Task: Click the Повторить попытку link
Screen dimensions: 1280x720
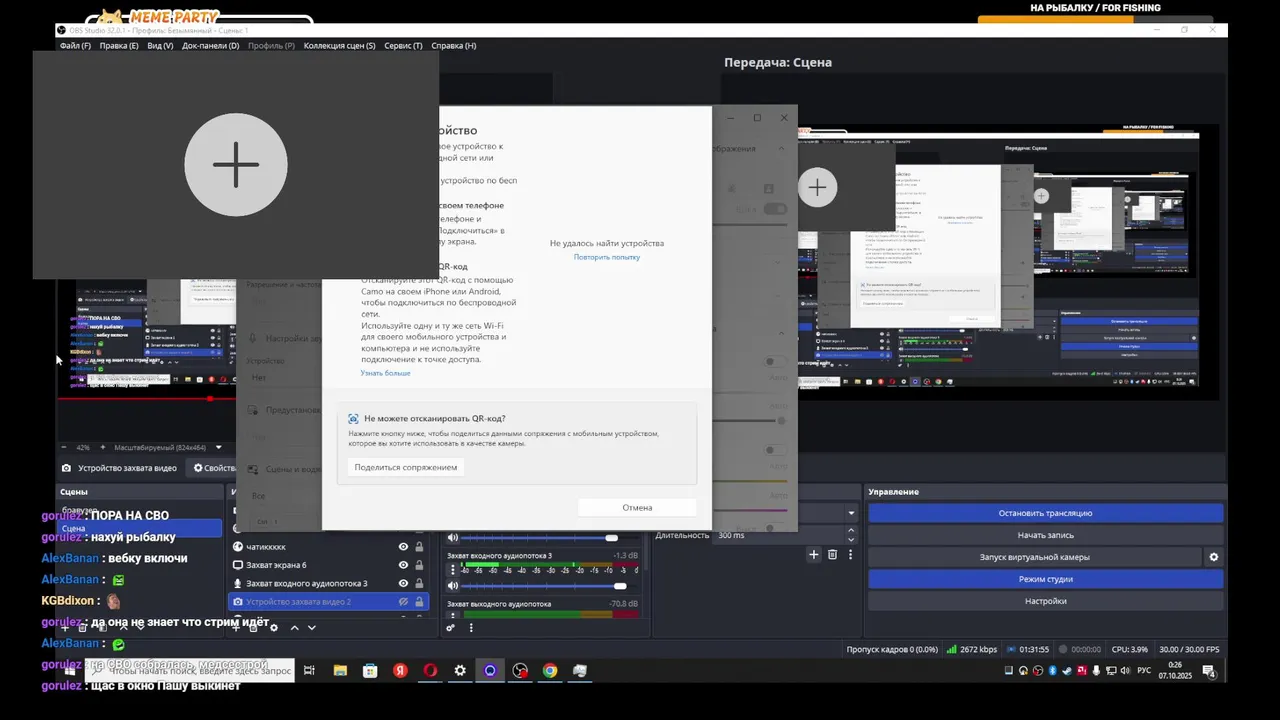Action: tap(607, 257)
